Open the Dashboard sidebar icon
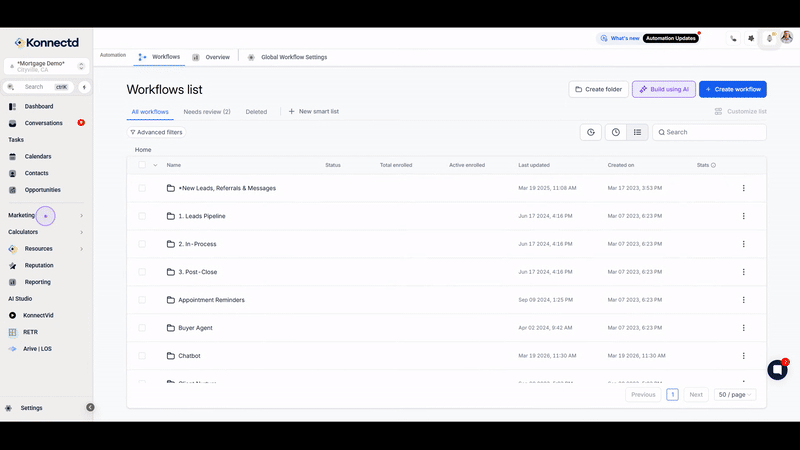 pos(13,107)
